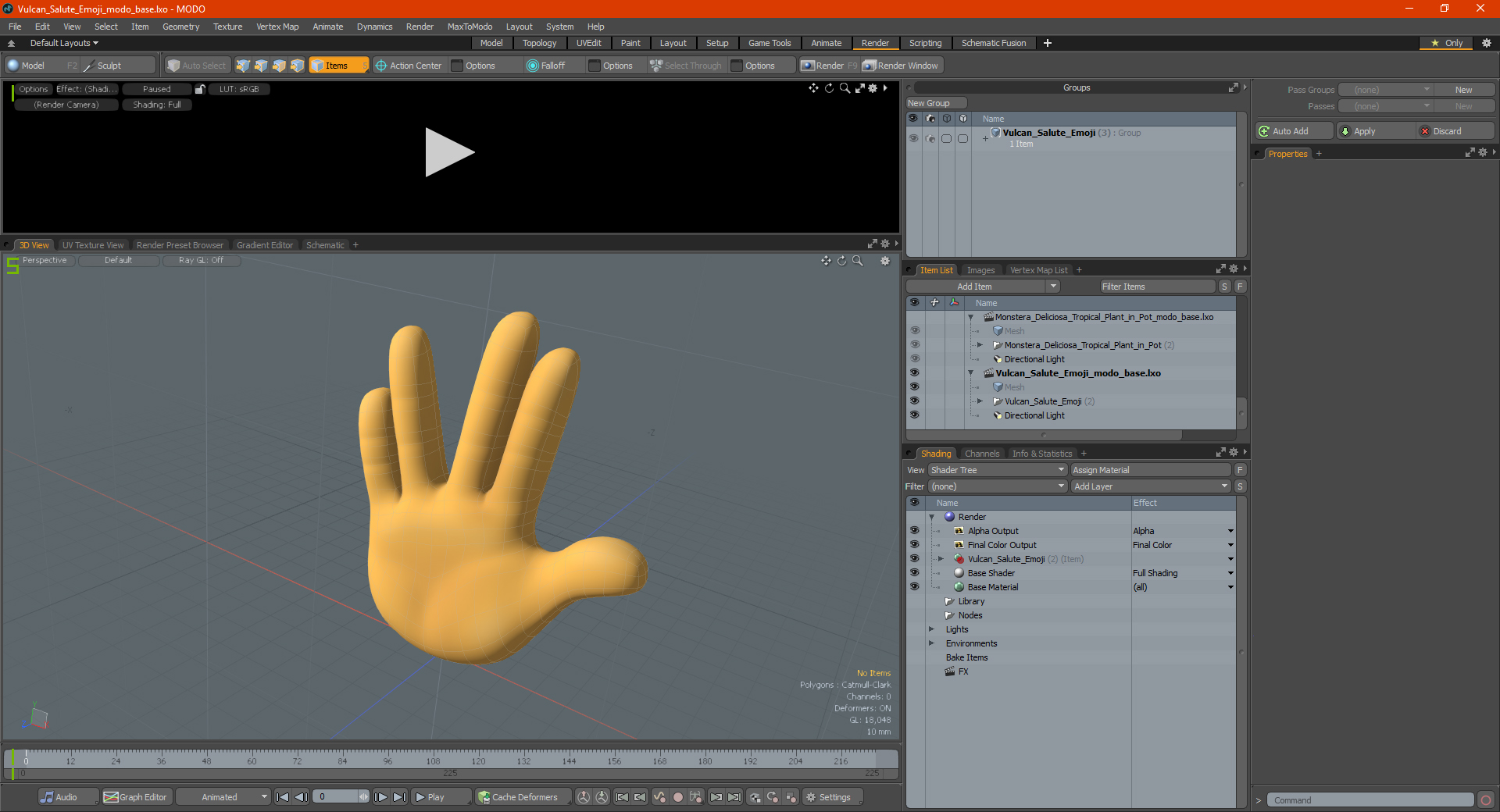Toggle visibility of Monstera_Deliciosa_Tropical_Plant_in_Pot item
Viewport: 1500px width, 812px height.
(914, 344)
